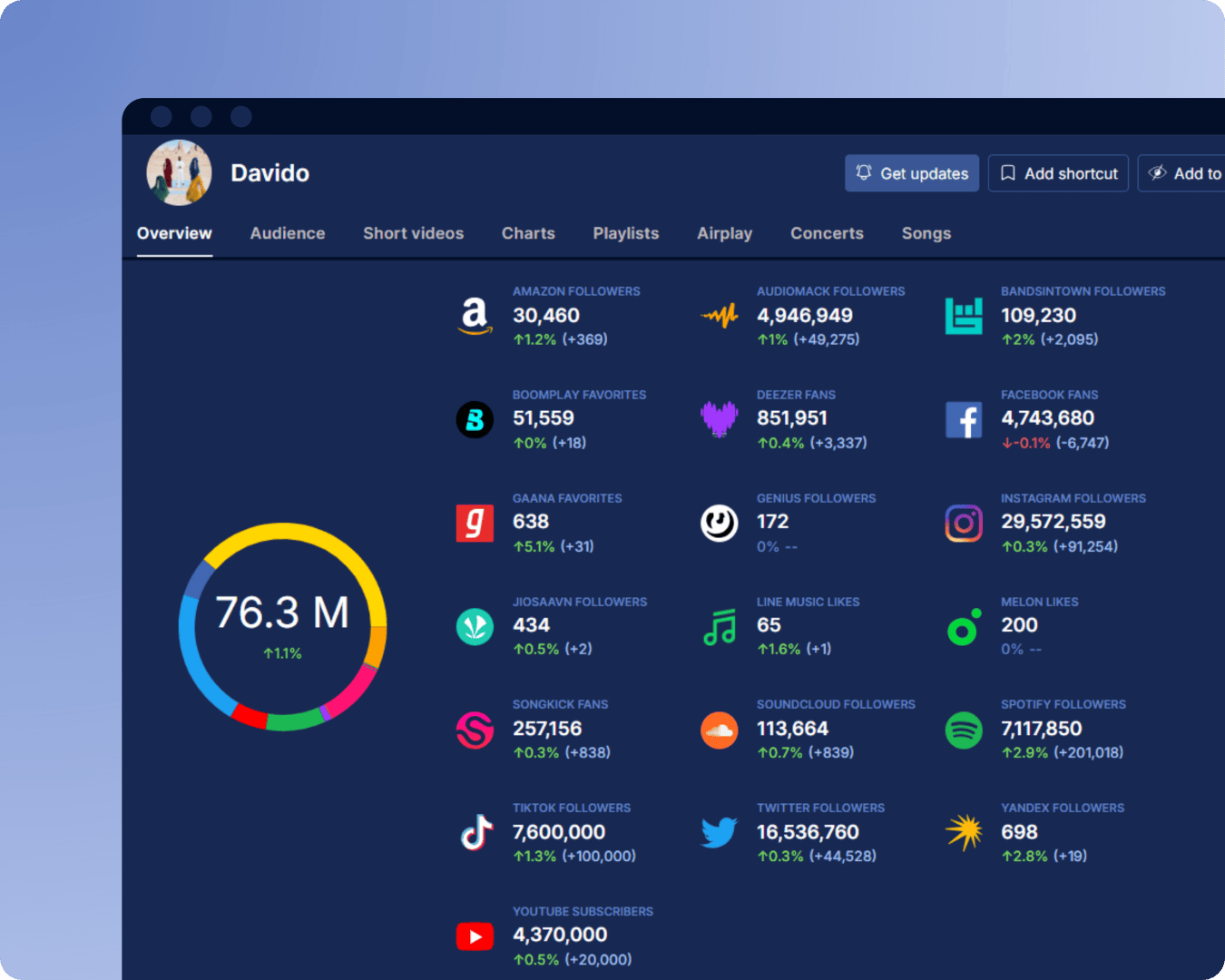This screenshot has height=980, width=1225.
Task: Open the Short videos tab
Action: point(413,233)
